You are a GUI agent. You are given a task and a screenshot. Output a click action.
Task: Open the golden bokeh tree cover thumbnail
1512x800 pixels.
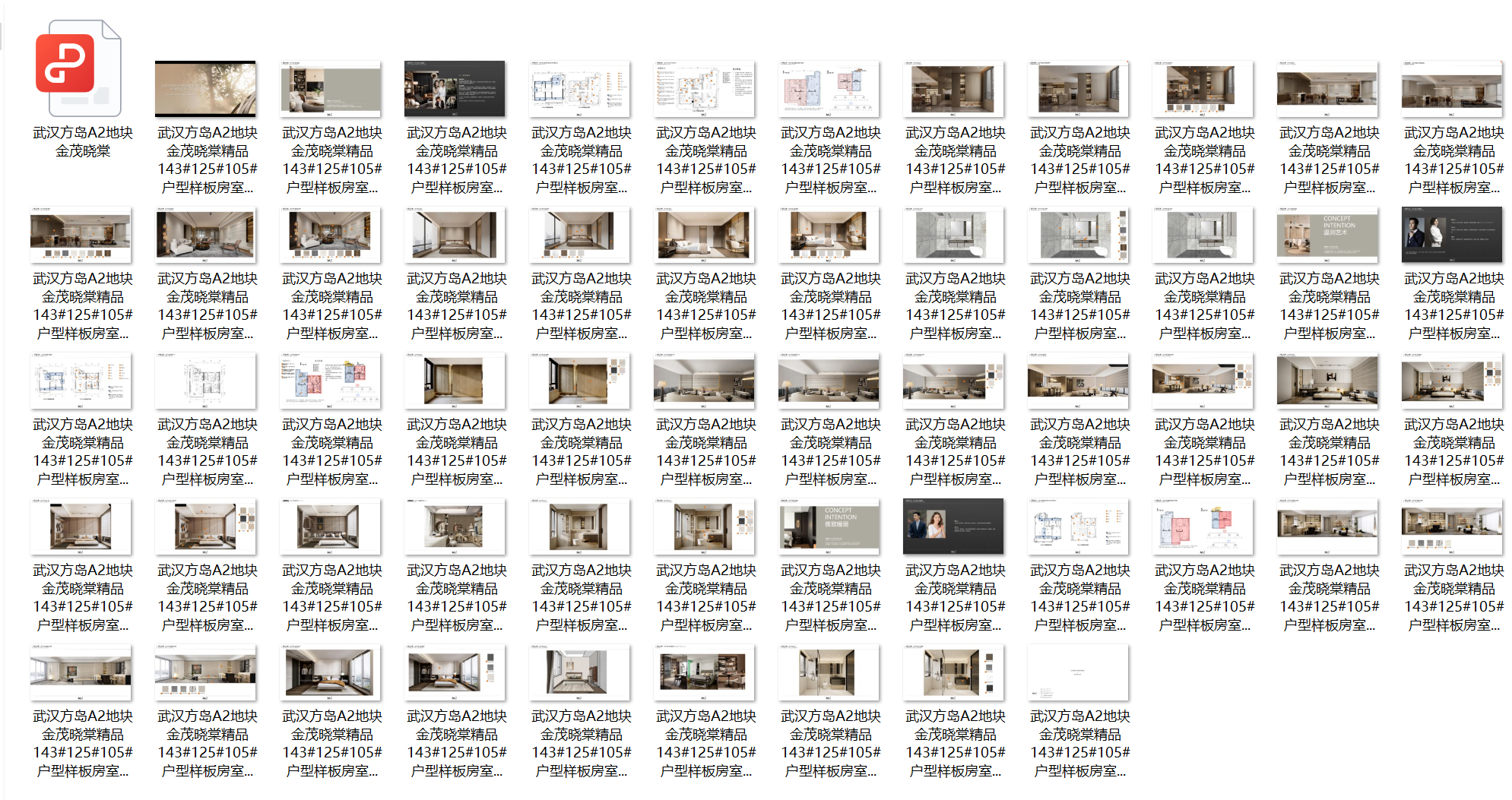coord(205,89)
